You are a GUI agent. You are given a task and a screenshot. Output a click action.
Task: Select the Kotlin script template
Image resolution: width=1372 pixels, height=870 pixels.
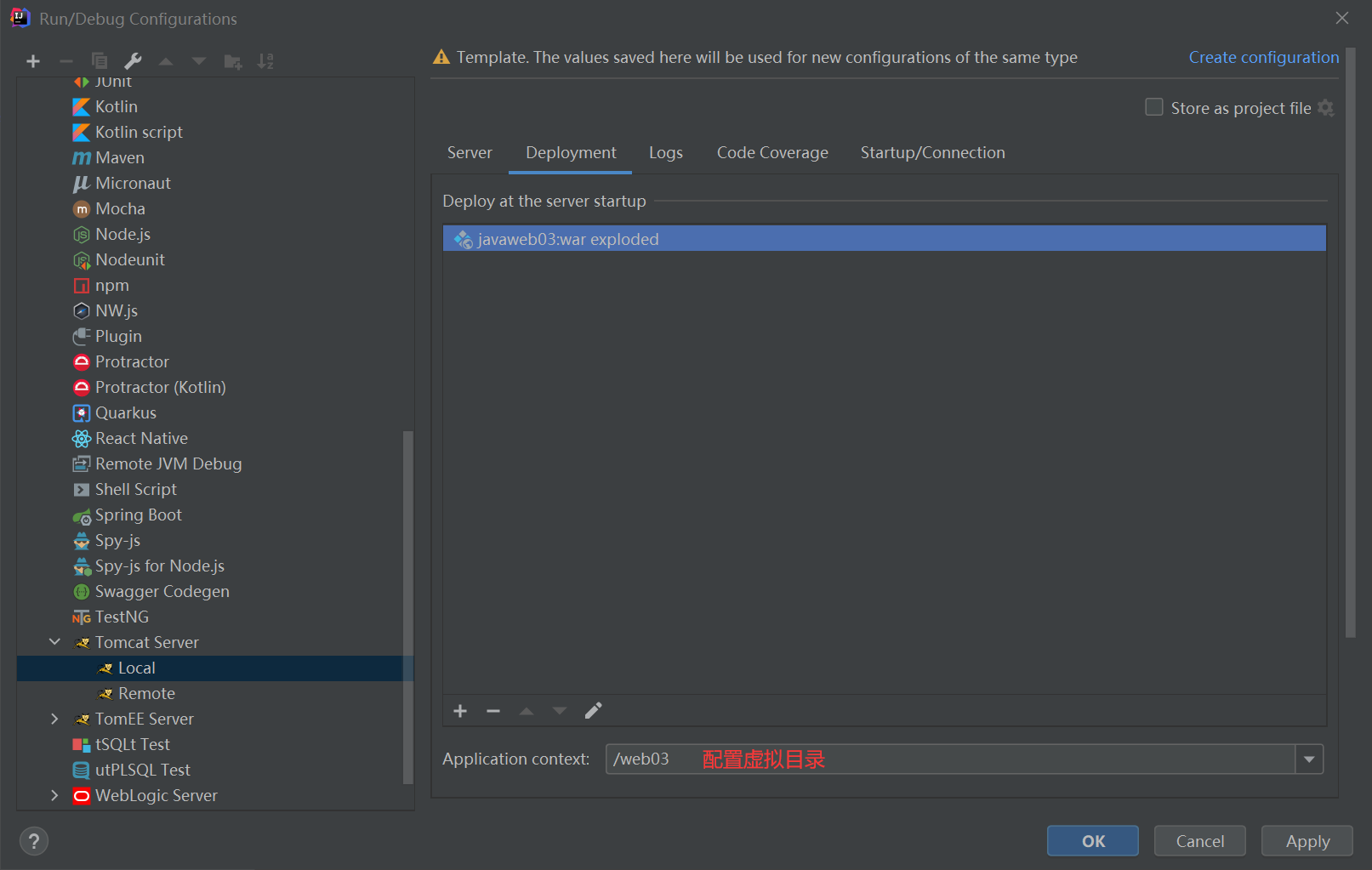pyautogui.click(x=215, y=132)
